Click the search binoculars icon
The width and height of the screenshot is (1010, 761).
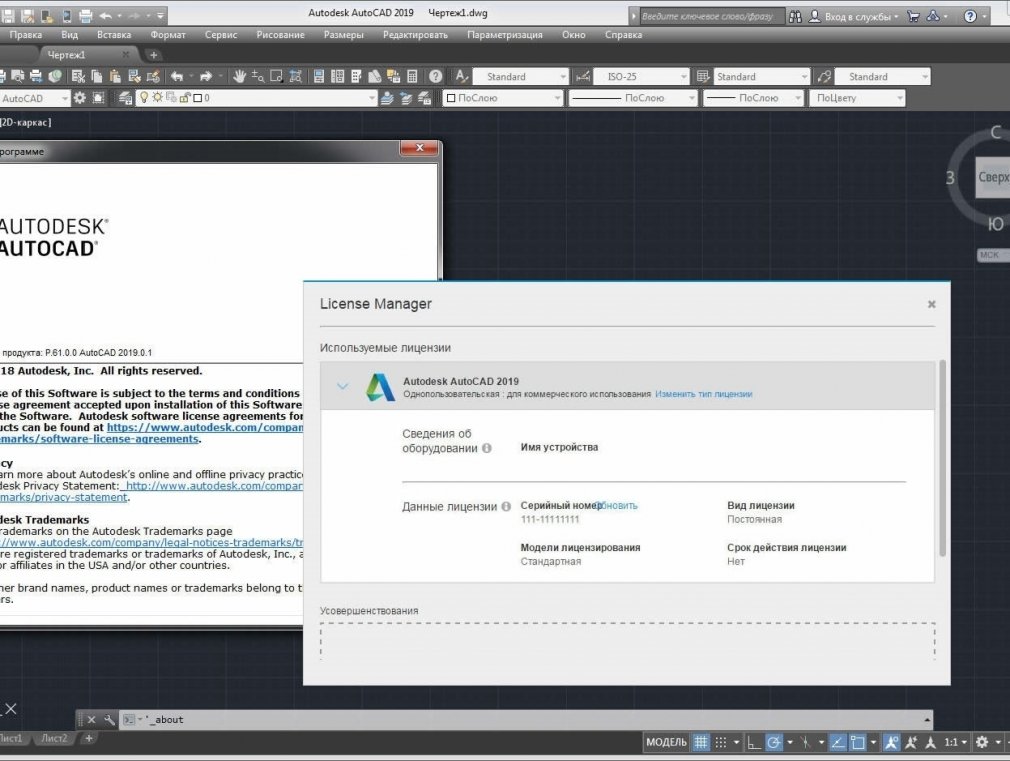[796, 16]
